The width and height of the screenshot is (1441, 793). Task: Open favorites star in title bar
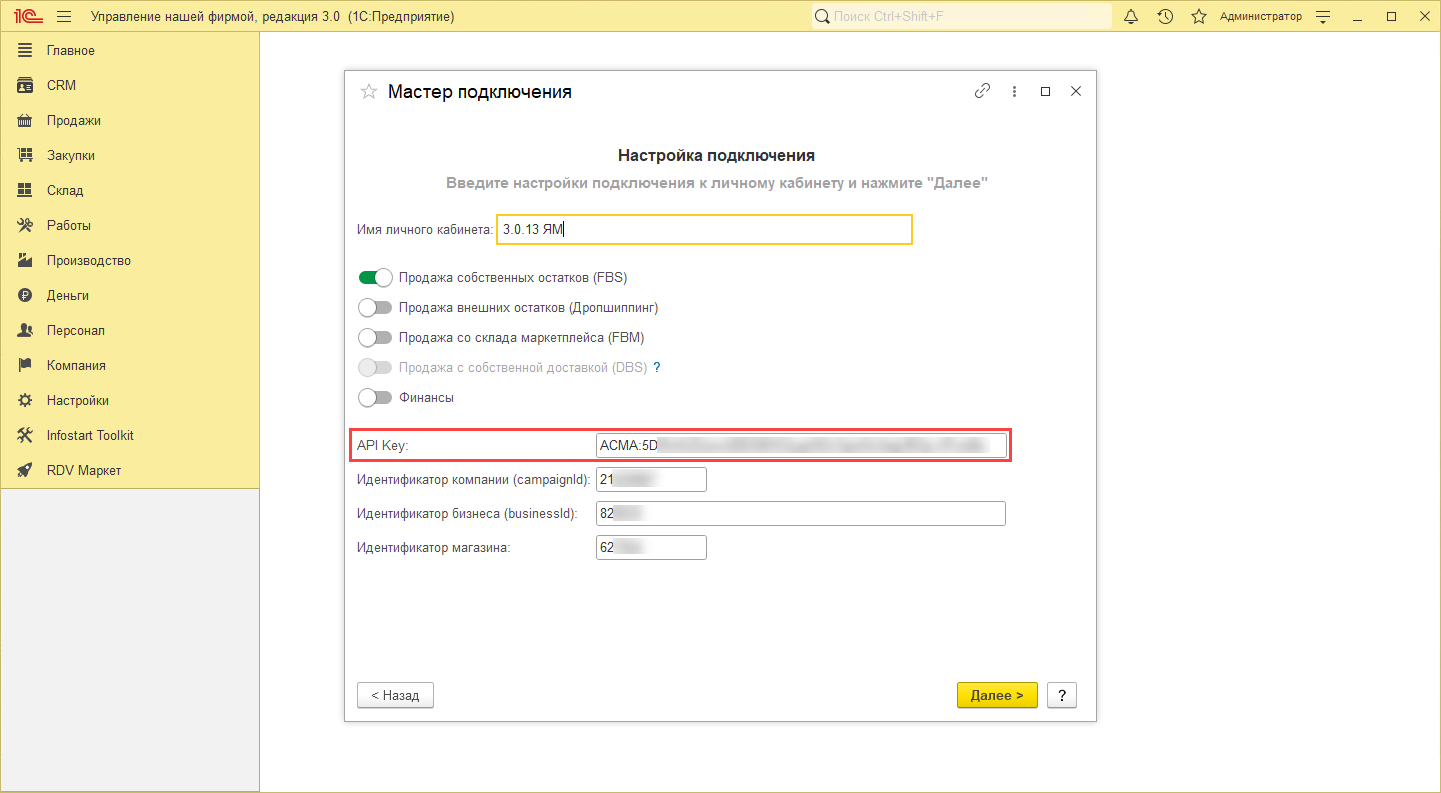pyautogui.click(x=1198, y=16)
